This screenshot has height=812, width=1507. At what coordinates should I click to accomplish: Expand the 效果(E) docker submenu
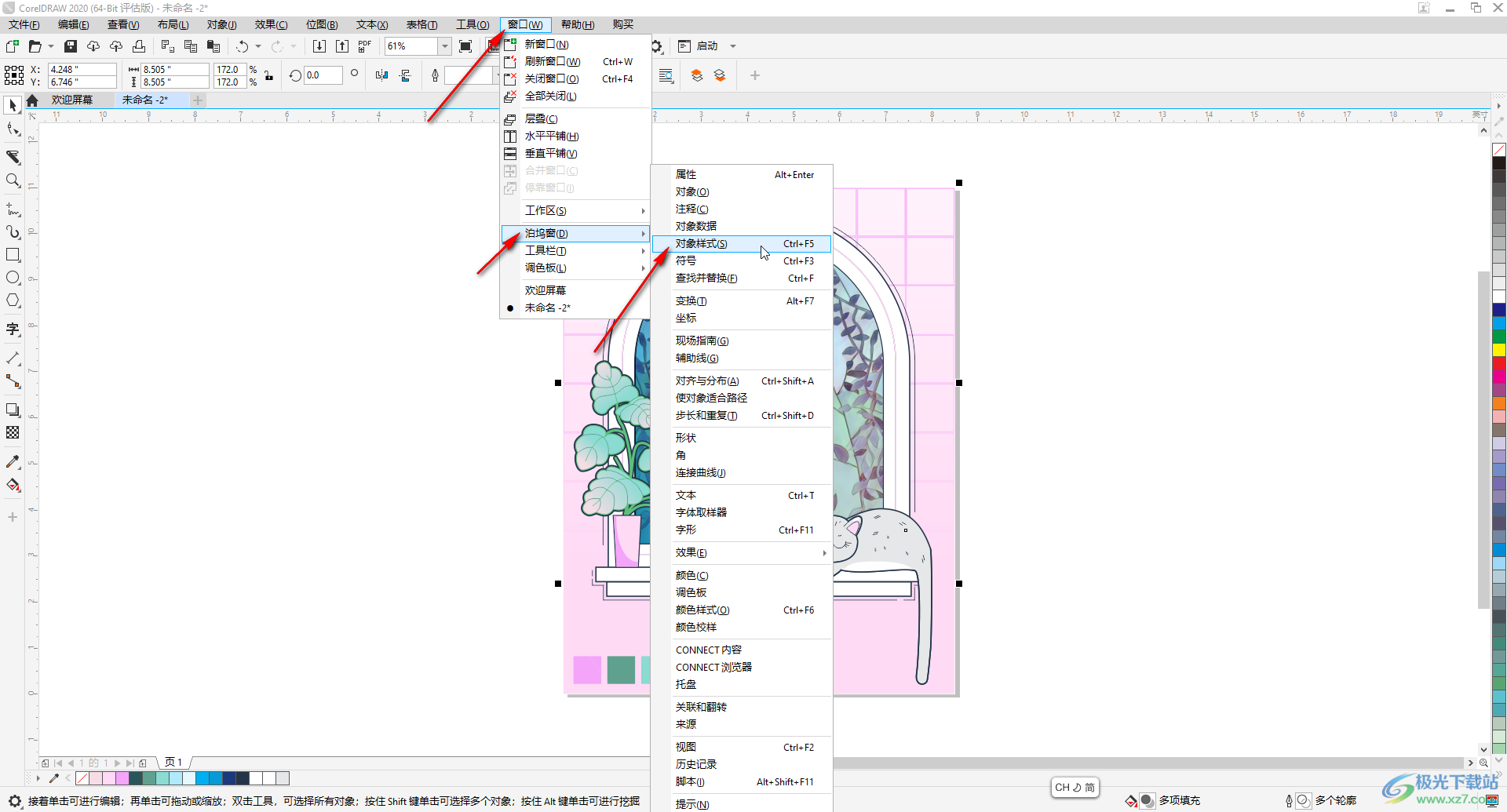742,552
